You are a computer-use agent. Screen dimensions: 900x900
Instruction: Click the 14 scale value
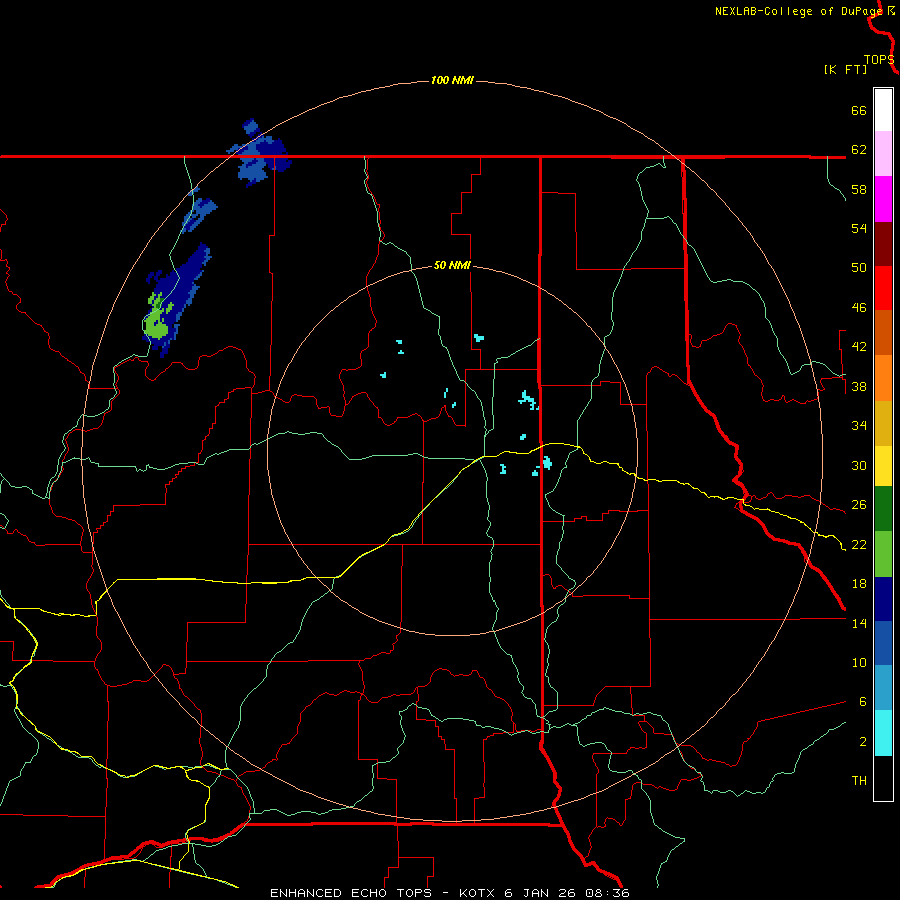[x=859, y=623]
